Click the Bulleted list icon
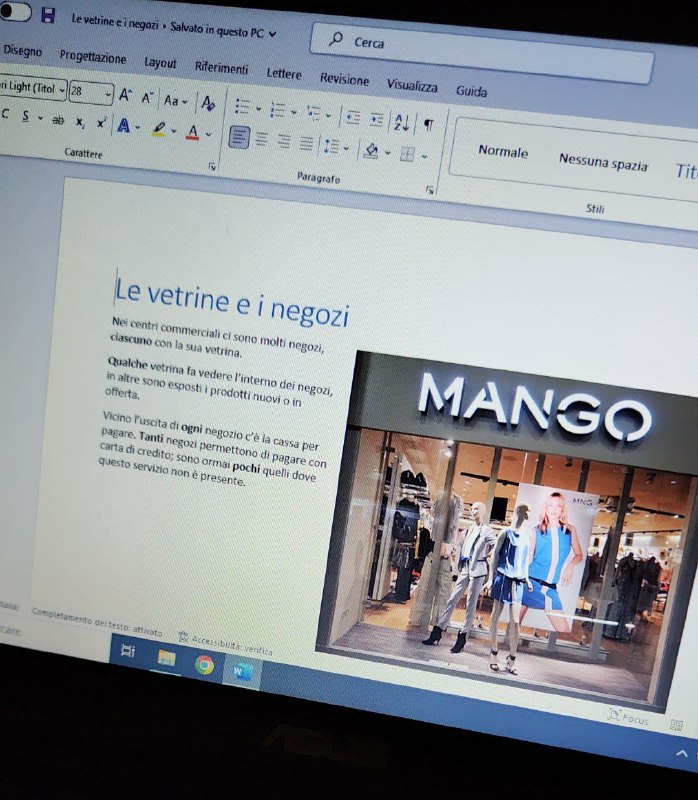This screenshot has height=800, width=698. [241, 106]
